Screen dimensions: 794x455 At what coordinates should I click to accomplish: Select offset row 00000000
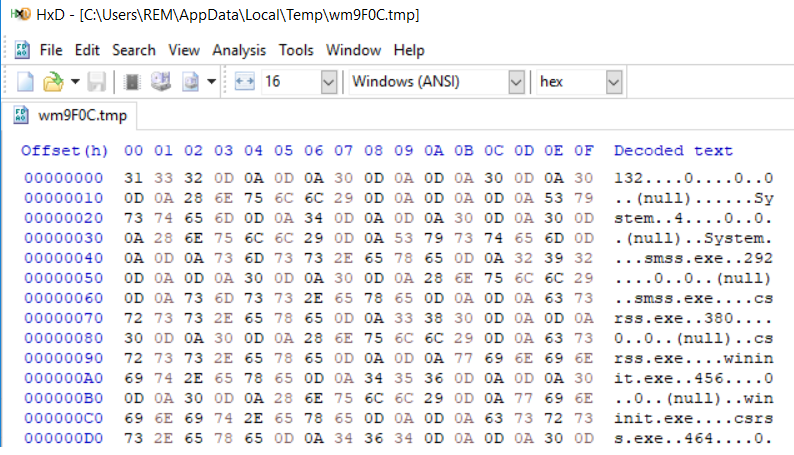click(64, 178)
